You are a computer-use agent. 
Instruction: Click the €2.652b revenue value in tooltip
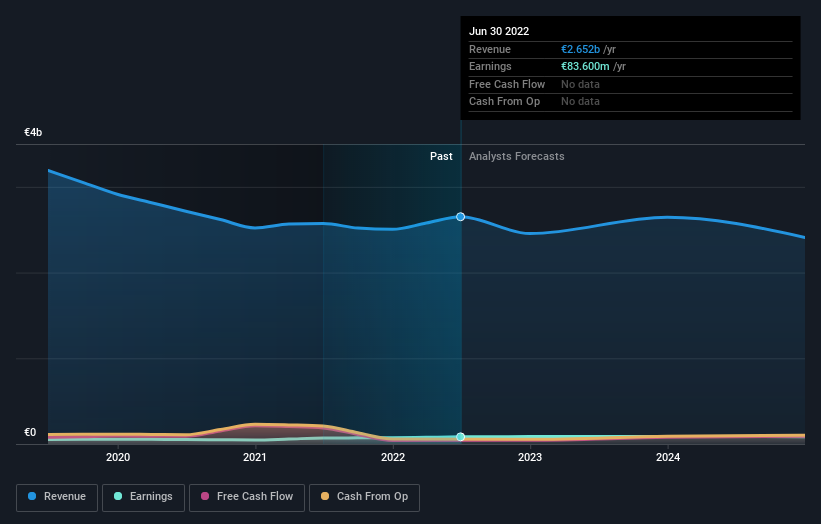click(580, 49)
